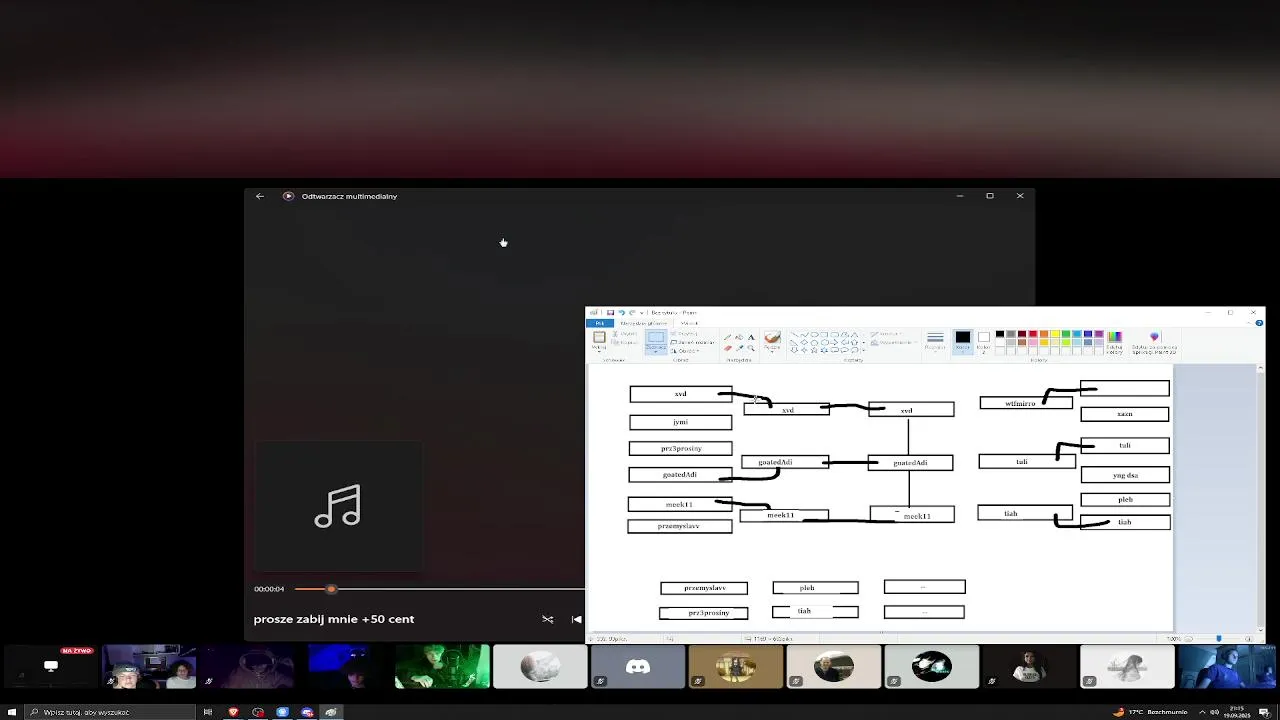Viewport: 1280px width, 720px height.
Task: Click the Copy (Kopiuj) command in Paint
Action: pos(625,343)
